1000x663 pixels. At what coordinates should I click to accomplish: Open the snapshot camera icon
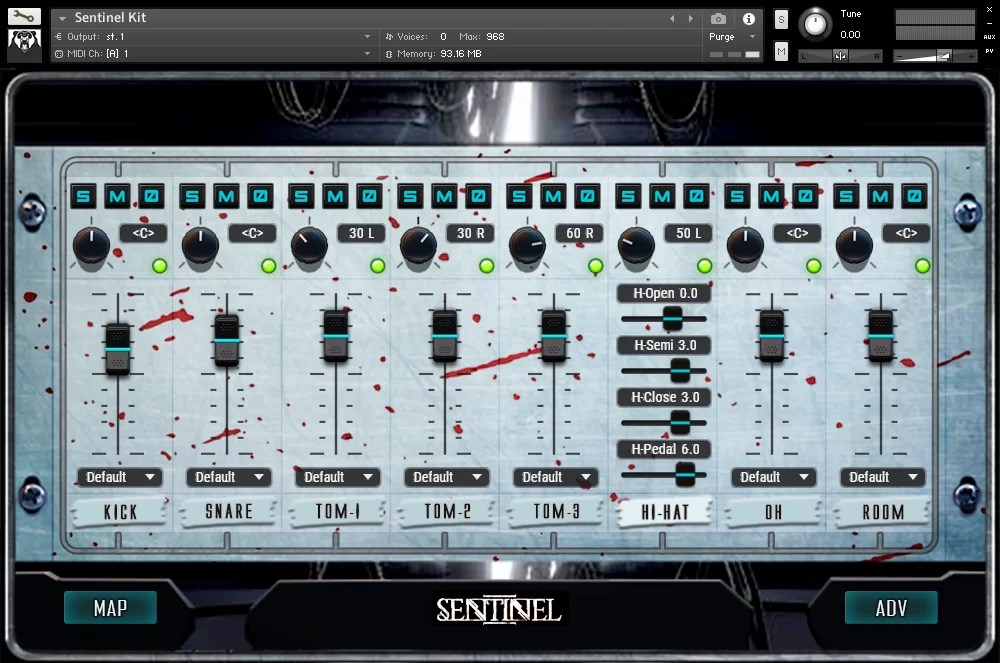click(717, 18)
